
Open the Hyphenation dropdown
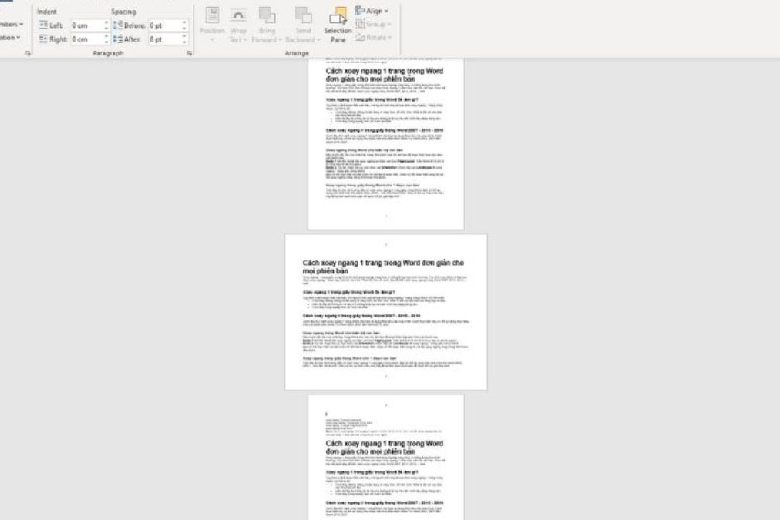[x=10, y=37]
